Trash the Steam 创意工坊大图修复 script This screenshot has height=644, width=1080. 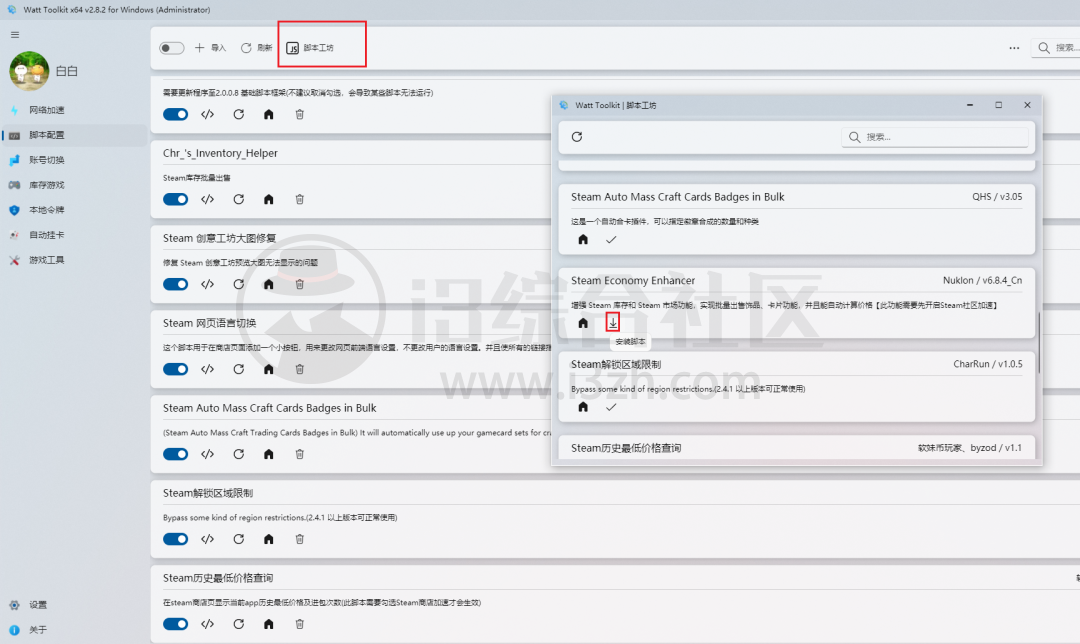coord(300,284)
